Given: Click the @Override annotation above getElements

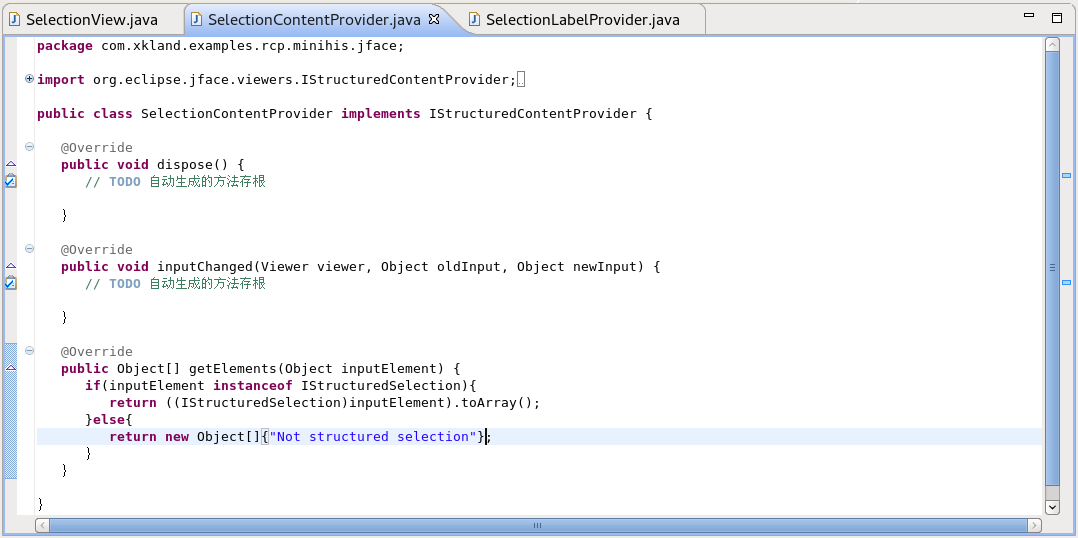Looking at the screenshot, I should (97, 351).
